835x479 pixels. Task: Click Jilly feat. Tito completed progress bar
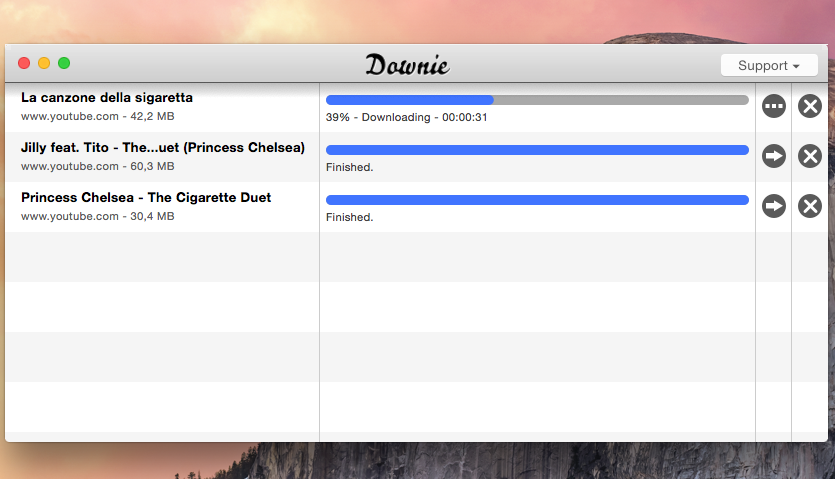coord(537,150)
